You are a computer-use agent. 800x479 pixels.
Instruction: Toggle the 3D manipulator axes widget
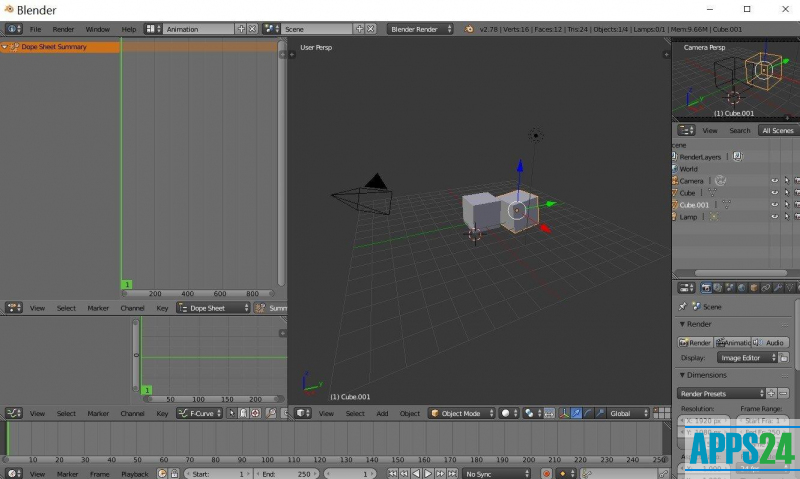[x=564, y=413]
